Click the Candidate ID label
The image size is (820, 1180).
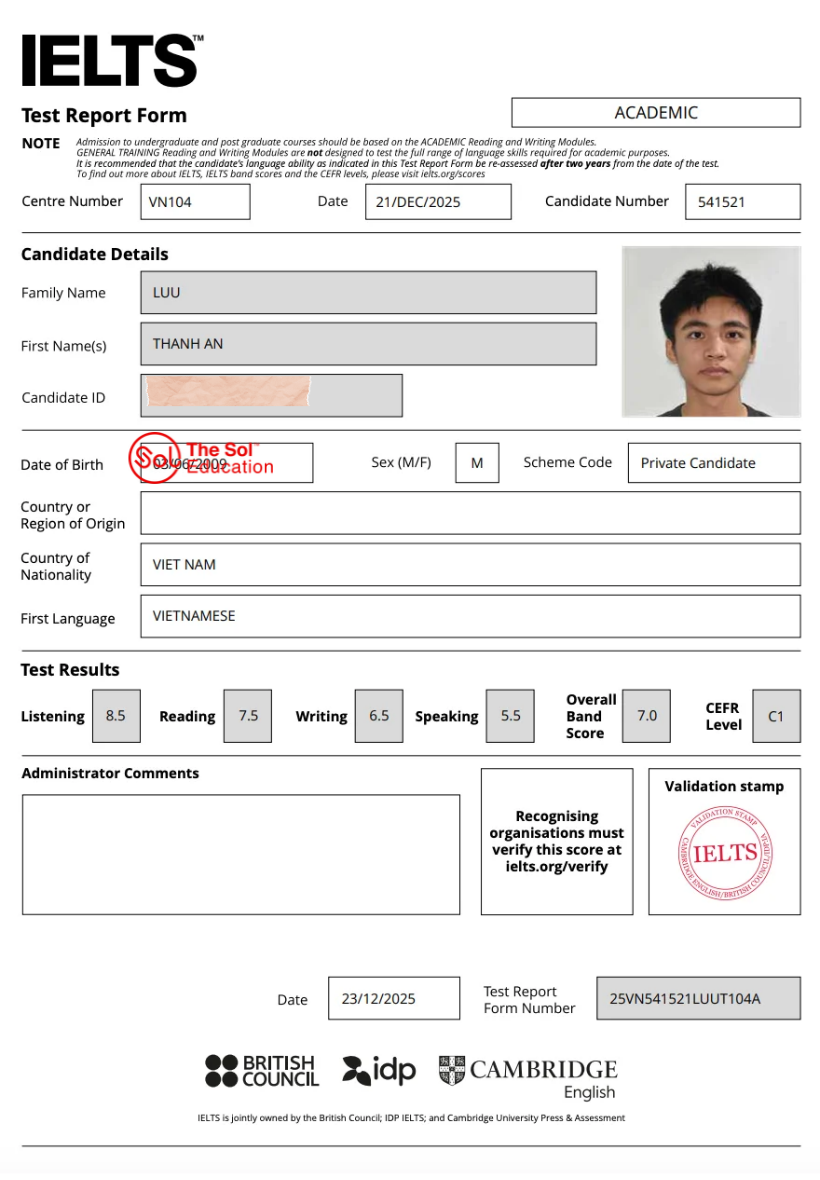63,398
